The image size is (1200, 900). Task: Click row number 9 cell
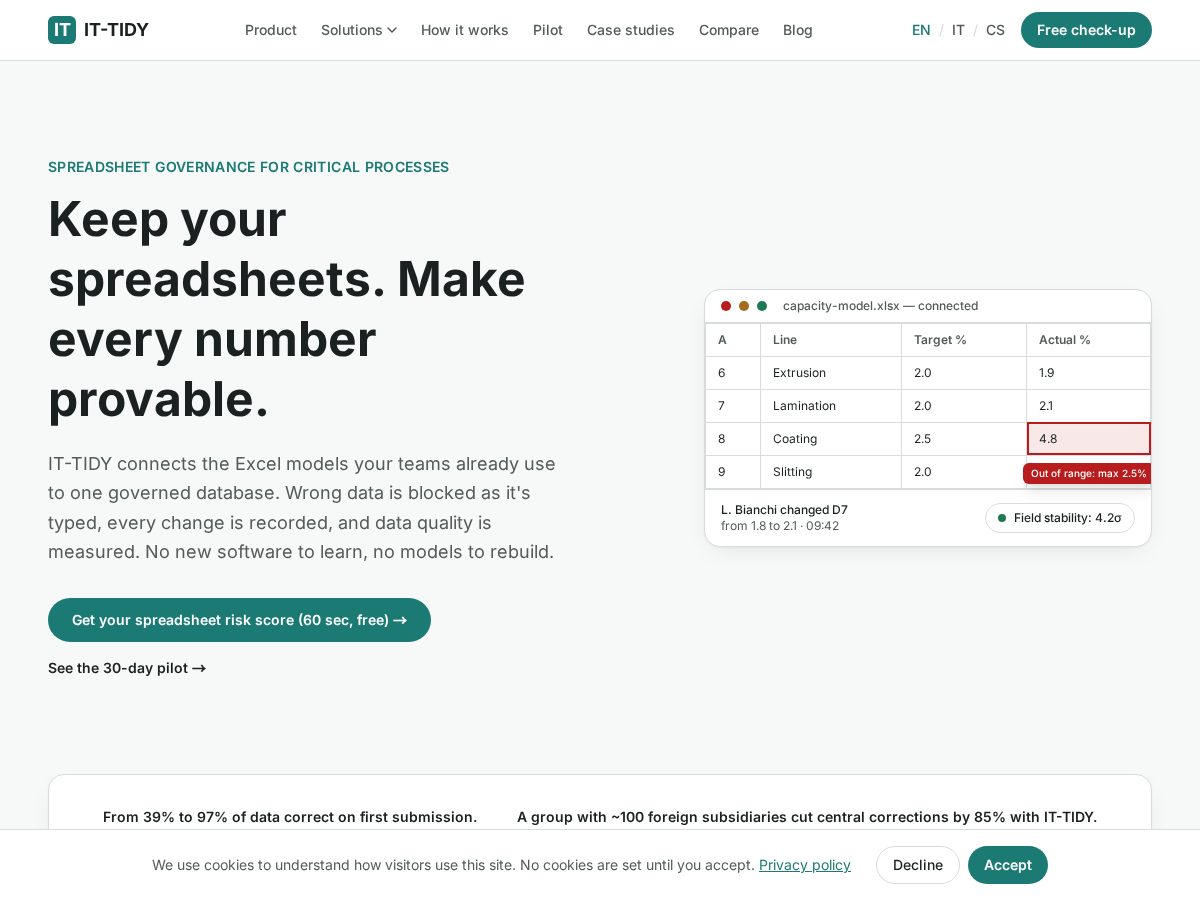pyautogui.click(x=733, y=472)
